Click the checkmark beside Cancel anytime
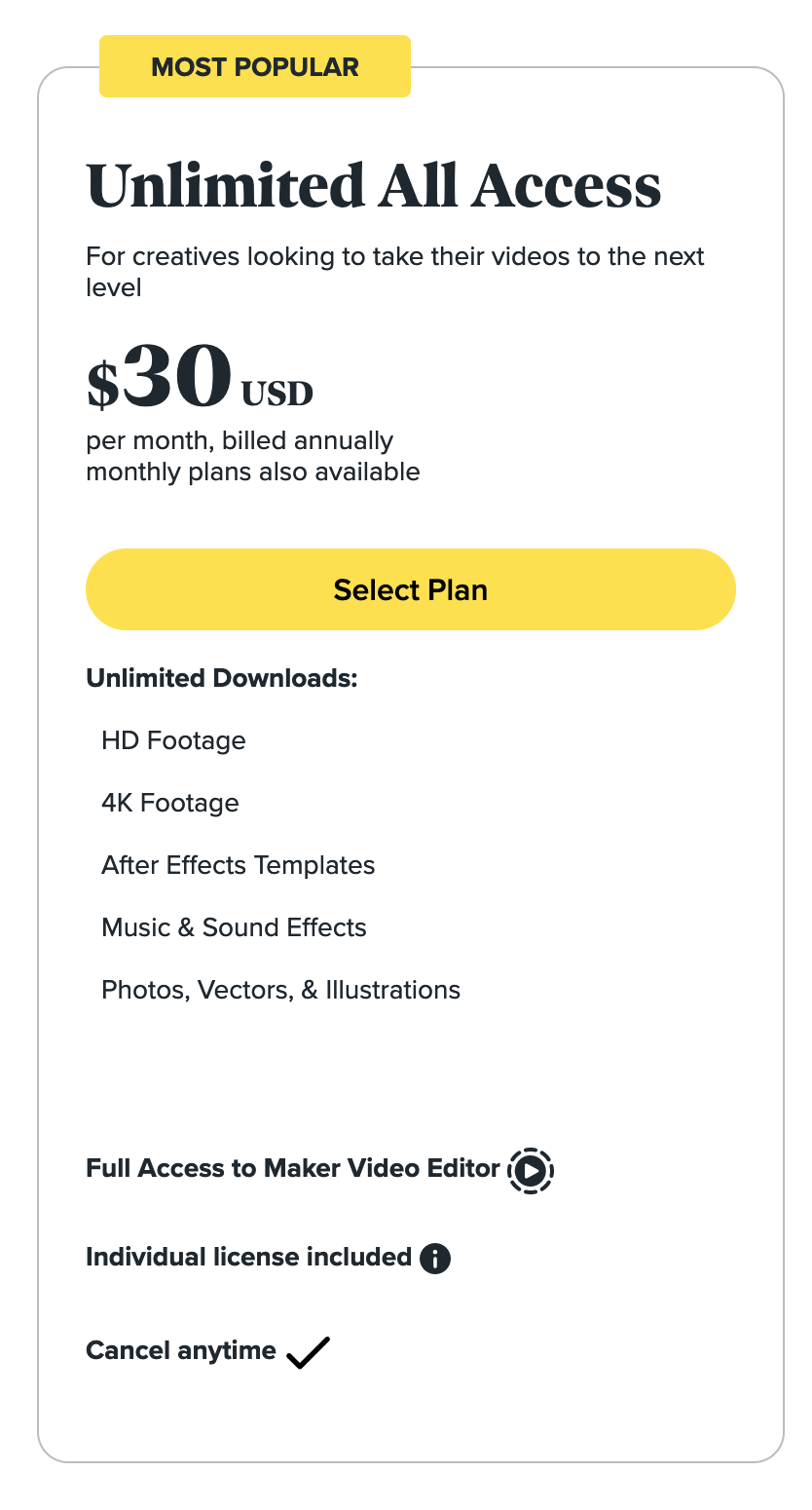This screenshot has width=812, height=1510. [x=309, y=1352]
